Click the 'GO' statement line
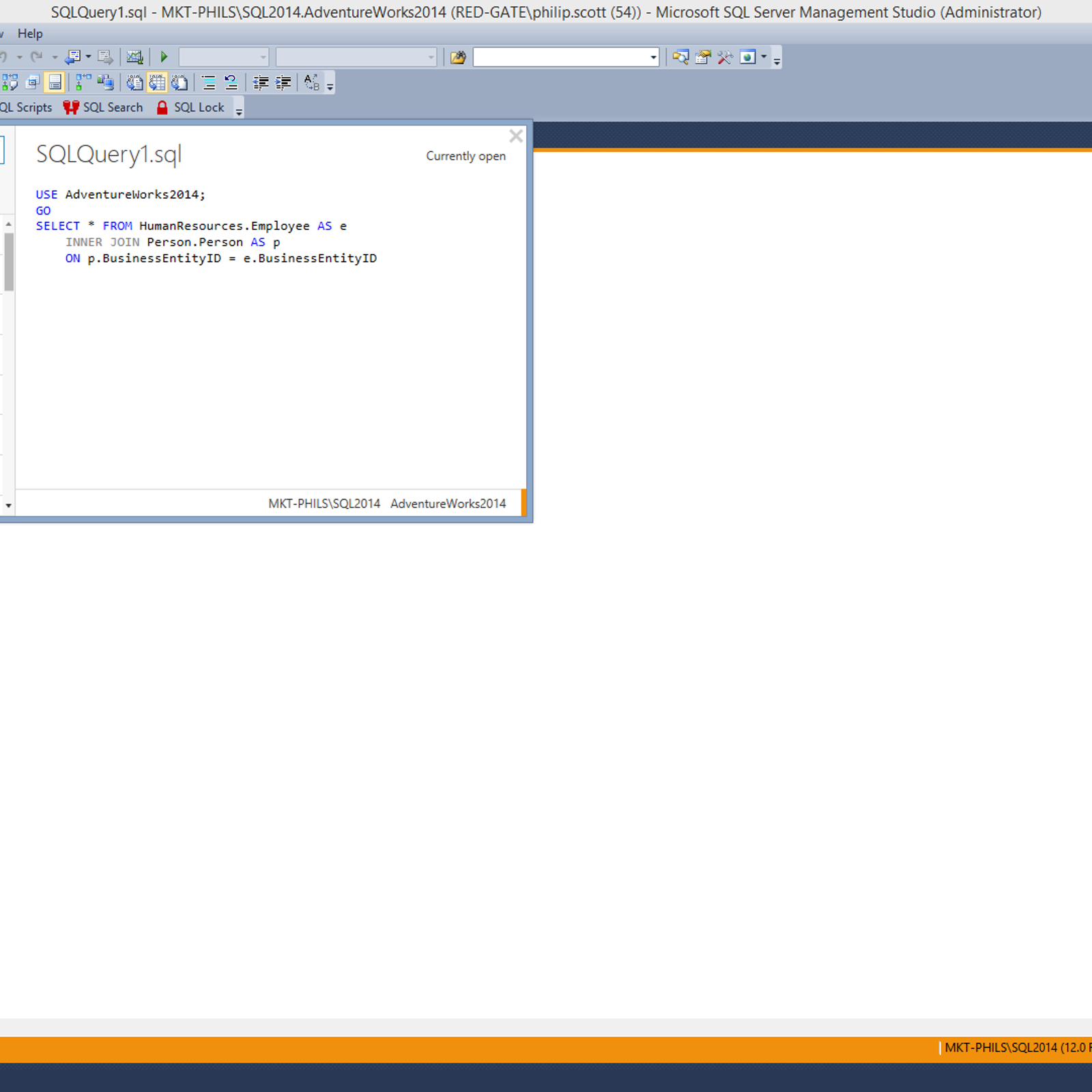 [x=43, y=211]
